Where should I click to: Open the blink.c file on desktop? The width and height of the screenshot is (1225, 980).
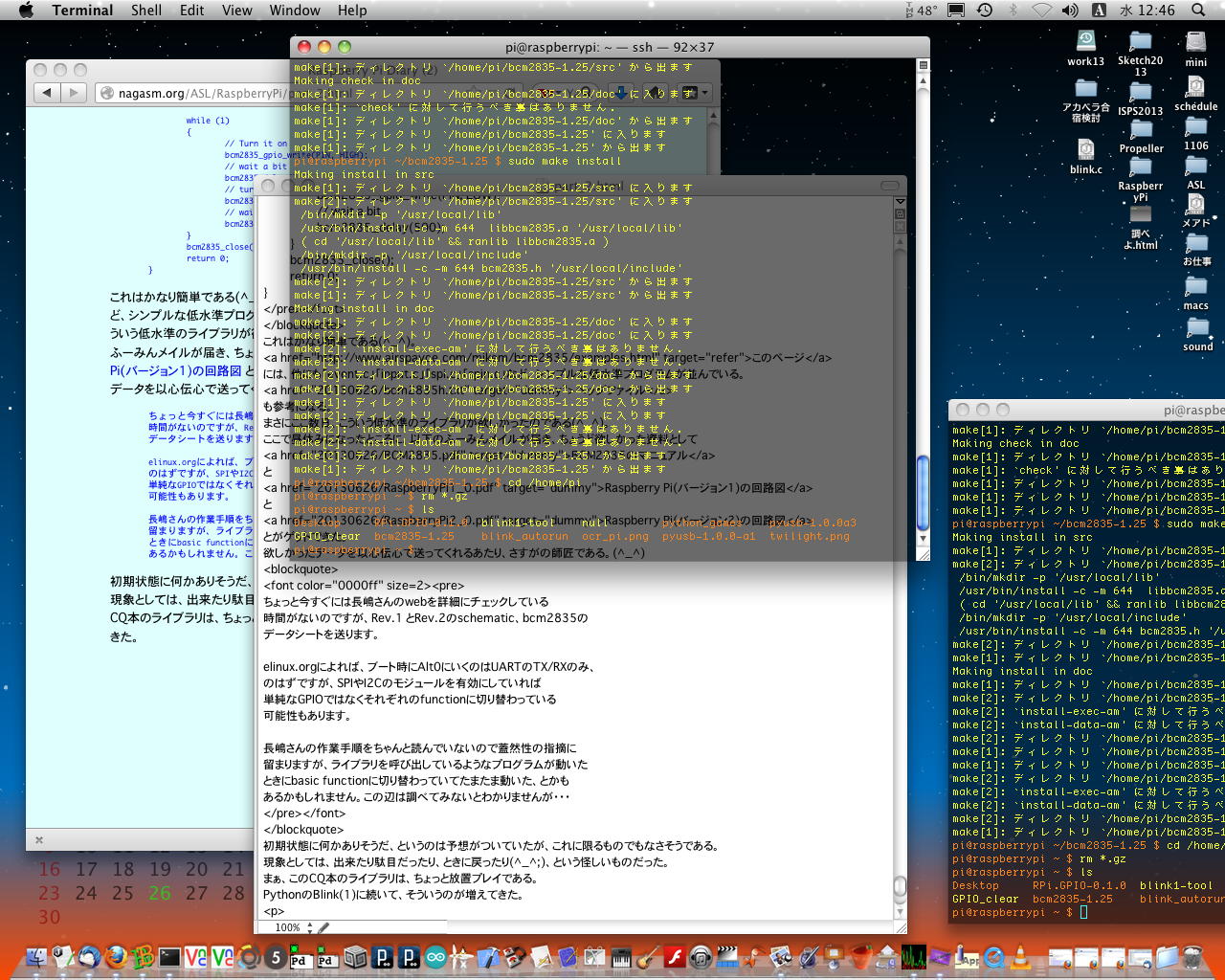1085,151
